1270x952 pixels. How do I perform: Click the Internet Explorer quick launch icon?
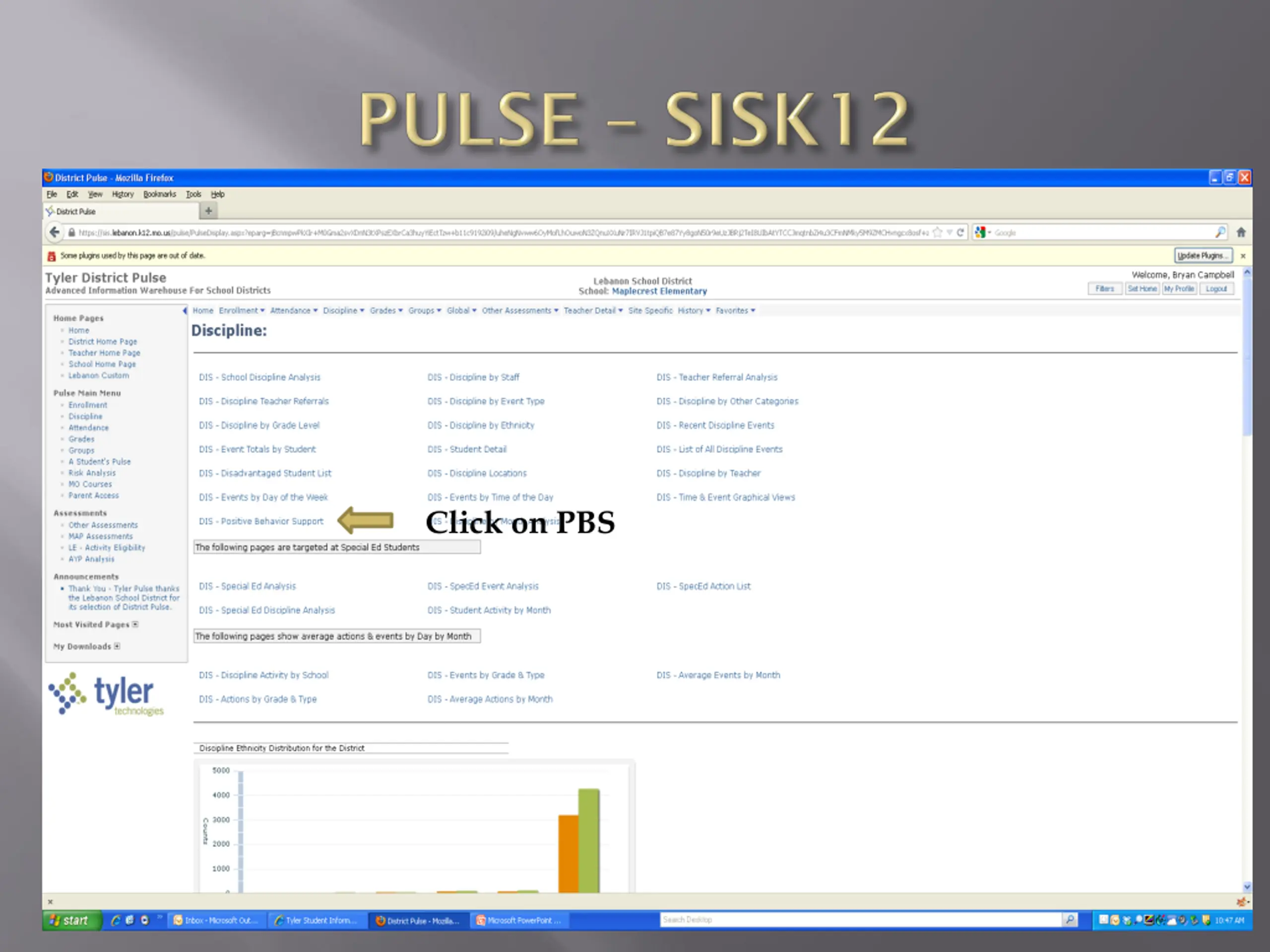[x=116, y=920]
